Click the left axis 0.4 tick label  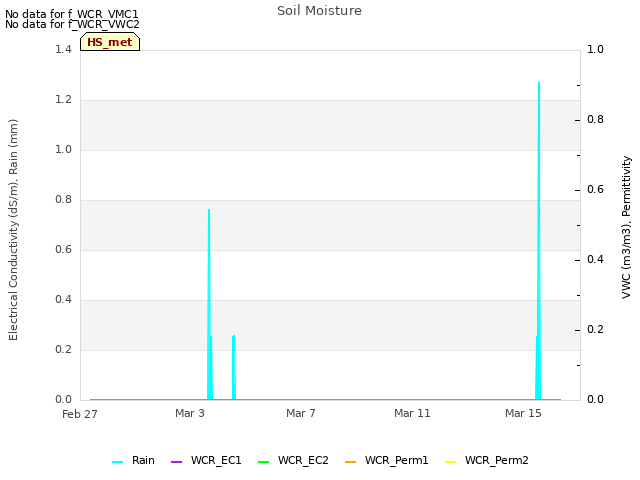63,300
